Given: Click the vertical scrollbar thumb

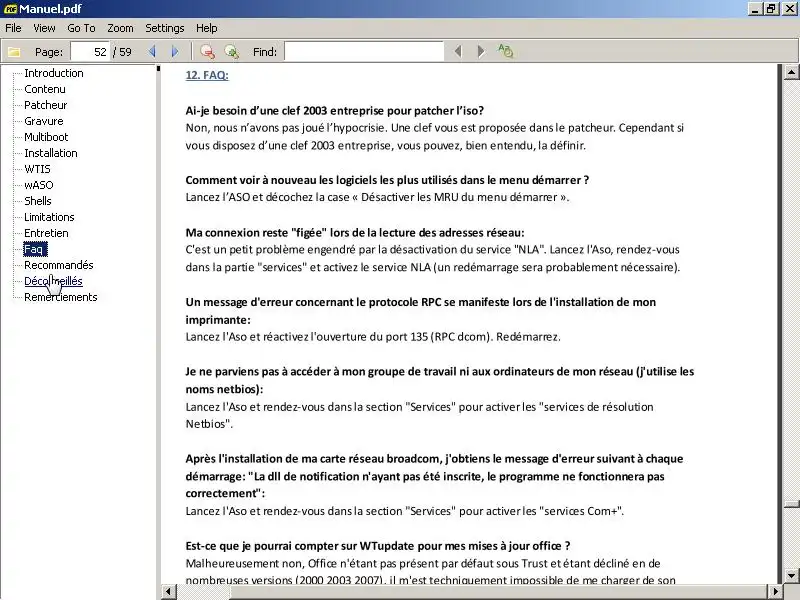Looking at the screenshot, I should 791,504.
